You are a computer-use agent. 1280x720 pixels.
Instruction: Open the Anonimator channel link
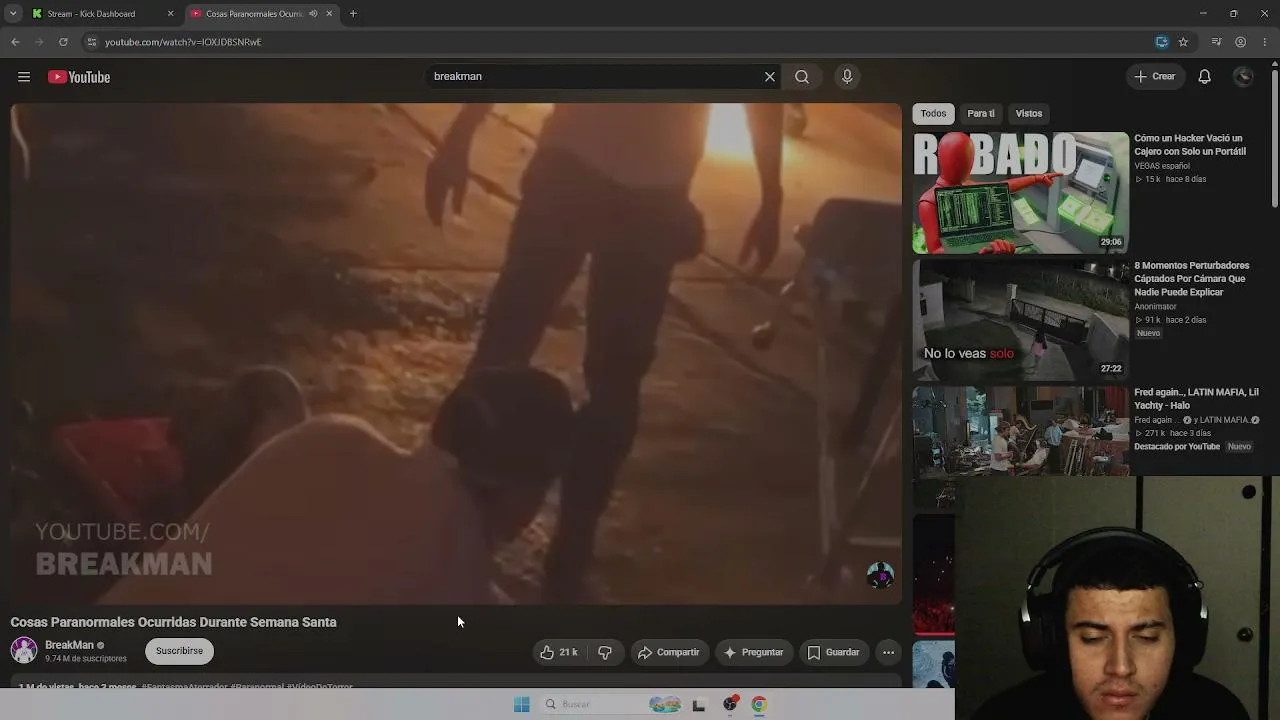(1155, 307)
